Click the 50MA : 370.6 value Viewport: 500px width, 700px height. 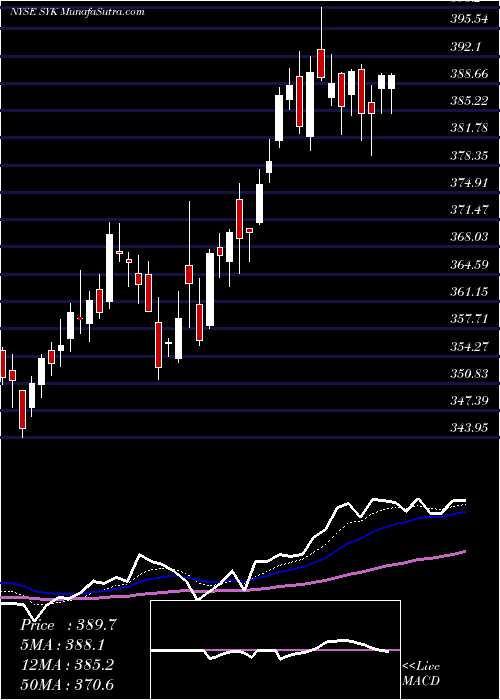67,684
